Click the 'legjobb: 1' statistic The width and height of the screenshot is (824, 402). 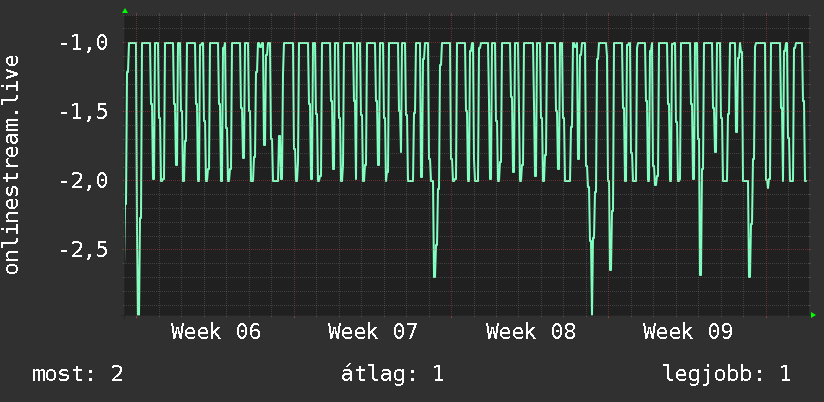(727, 374)
